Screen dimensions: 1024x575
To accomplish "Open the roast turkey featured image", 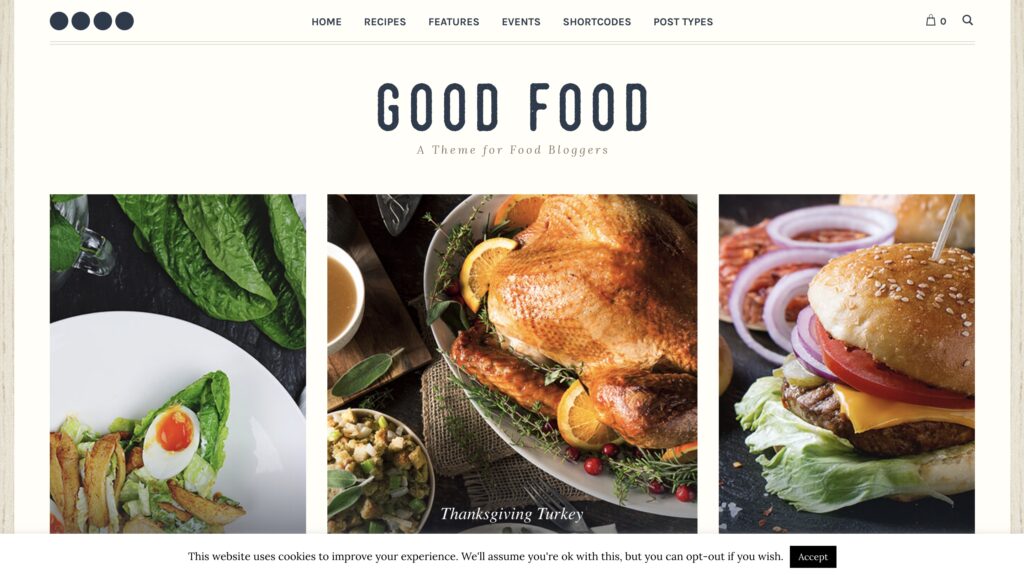I will point(512,363).
